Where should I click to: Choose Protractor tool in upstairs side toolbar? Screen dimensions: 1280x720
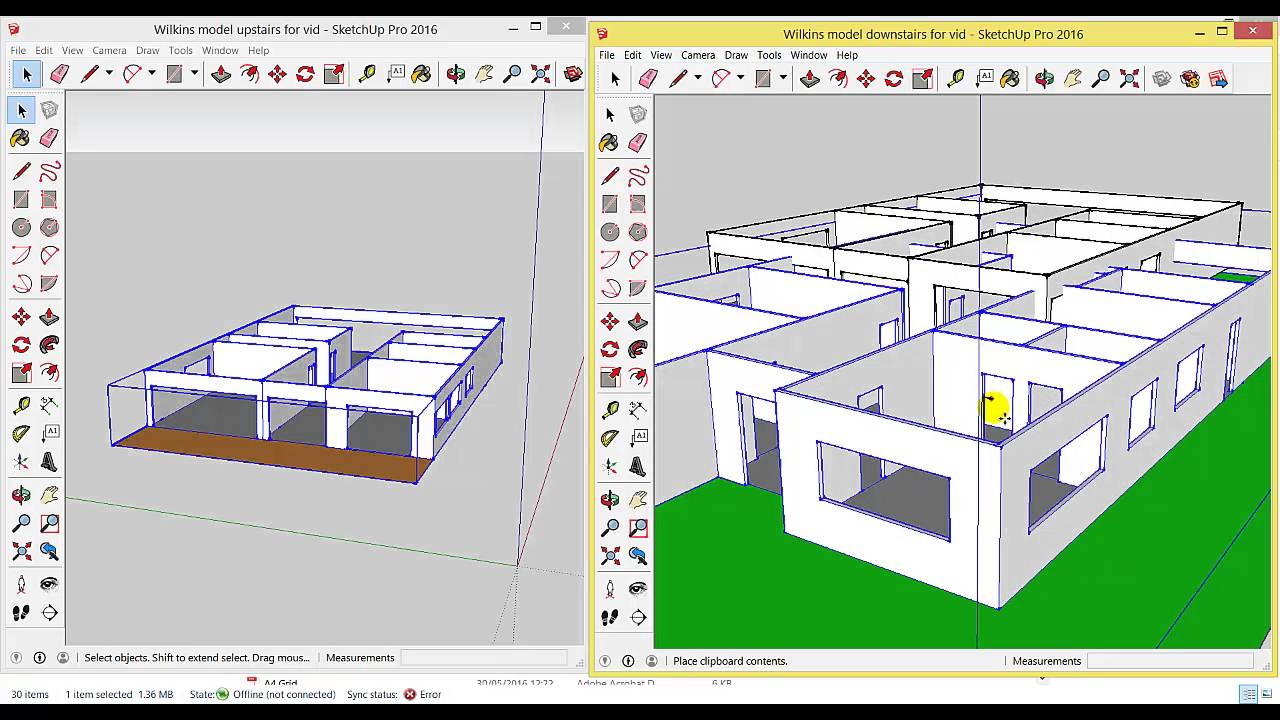click(x=21, y=434)
